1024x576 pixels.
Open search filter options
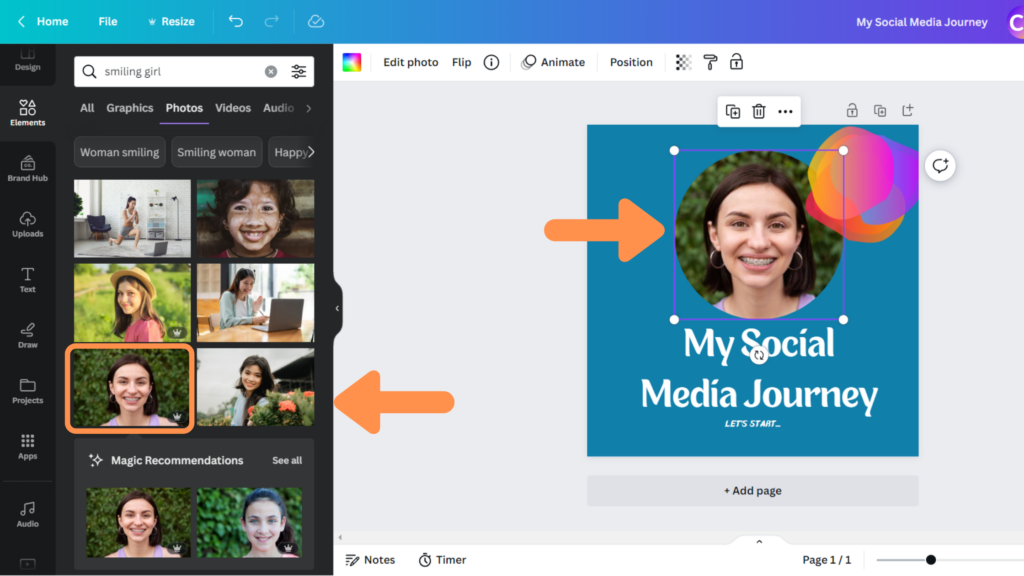tap(298, 71)
